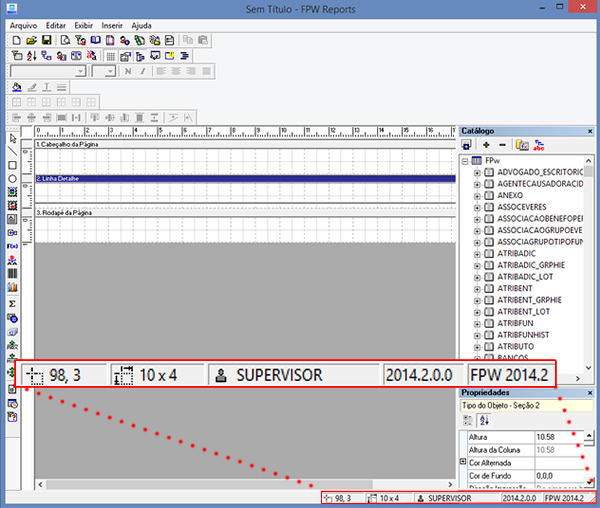Expand the Cor Alternada property

462,463
